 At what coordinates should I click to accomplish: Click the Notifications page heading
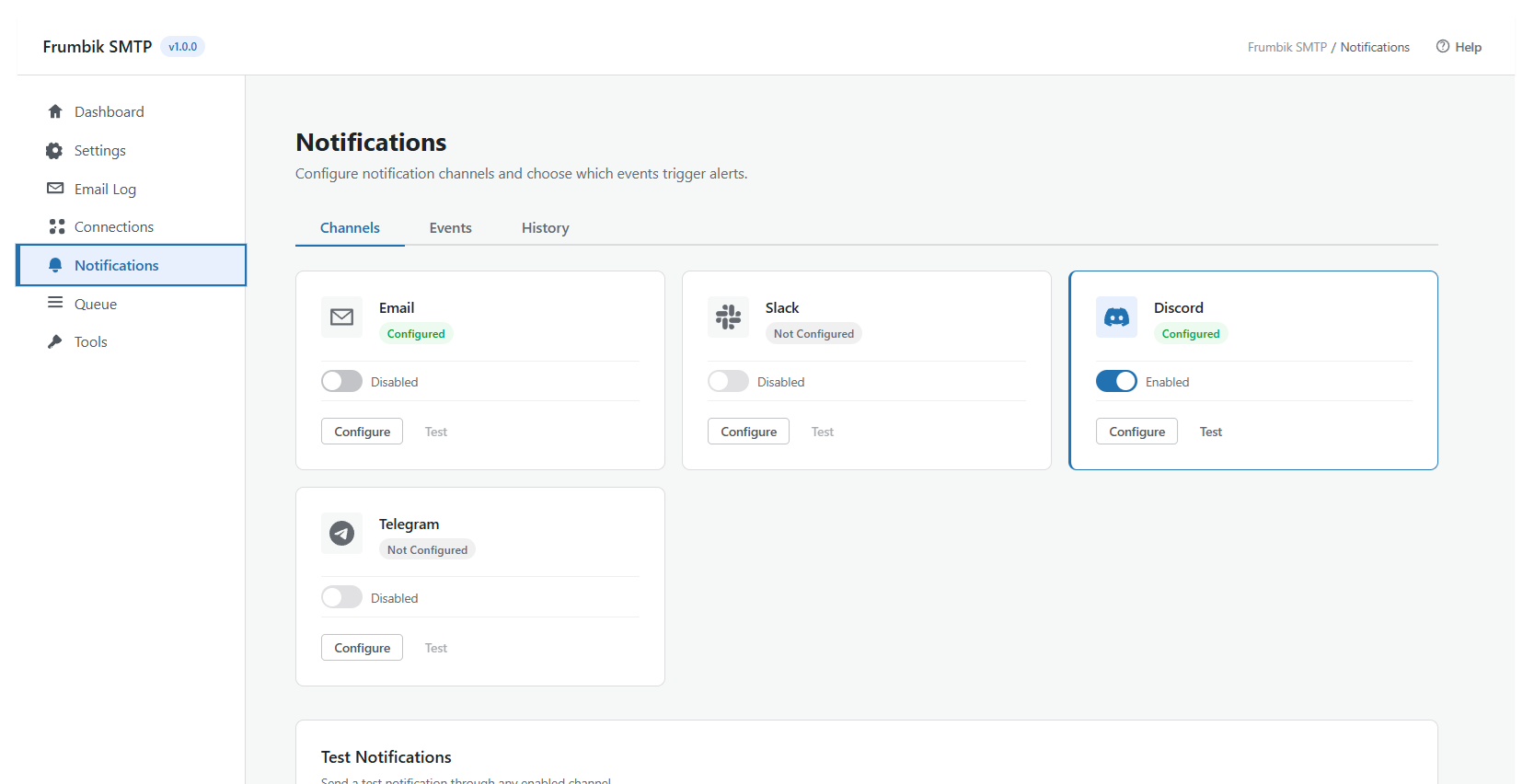371,143
